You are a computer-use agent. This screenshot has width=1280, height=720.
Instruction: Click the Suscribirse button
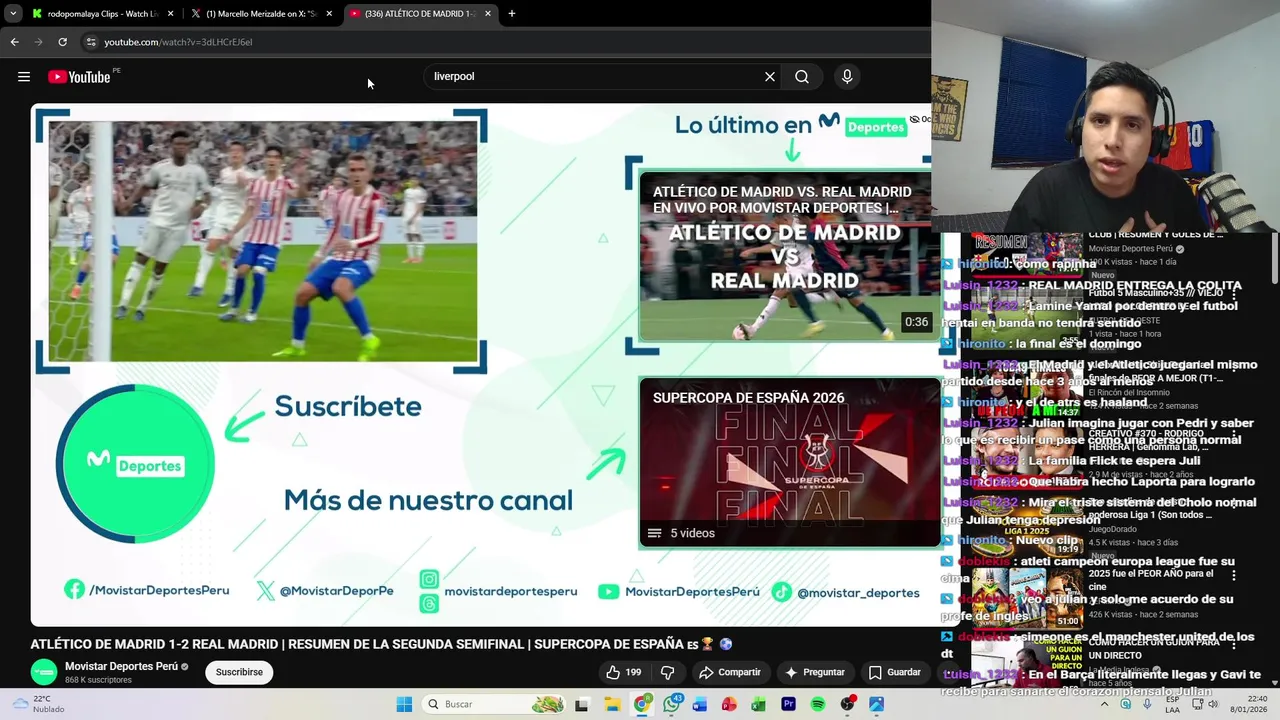239,672
